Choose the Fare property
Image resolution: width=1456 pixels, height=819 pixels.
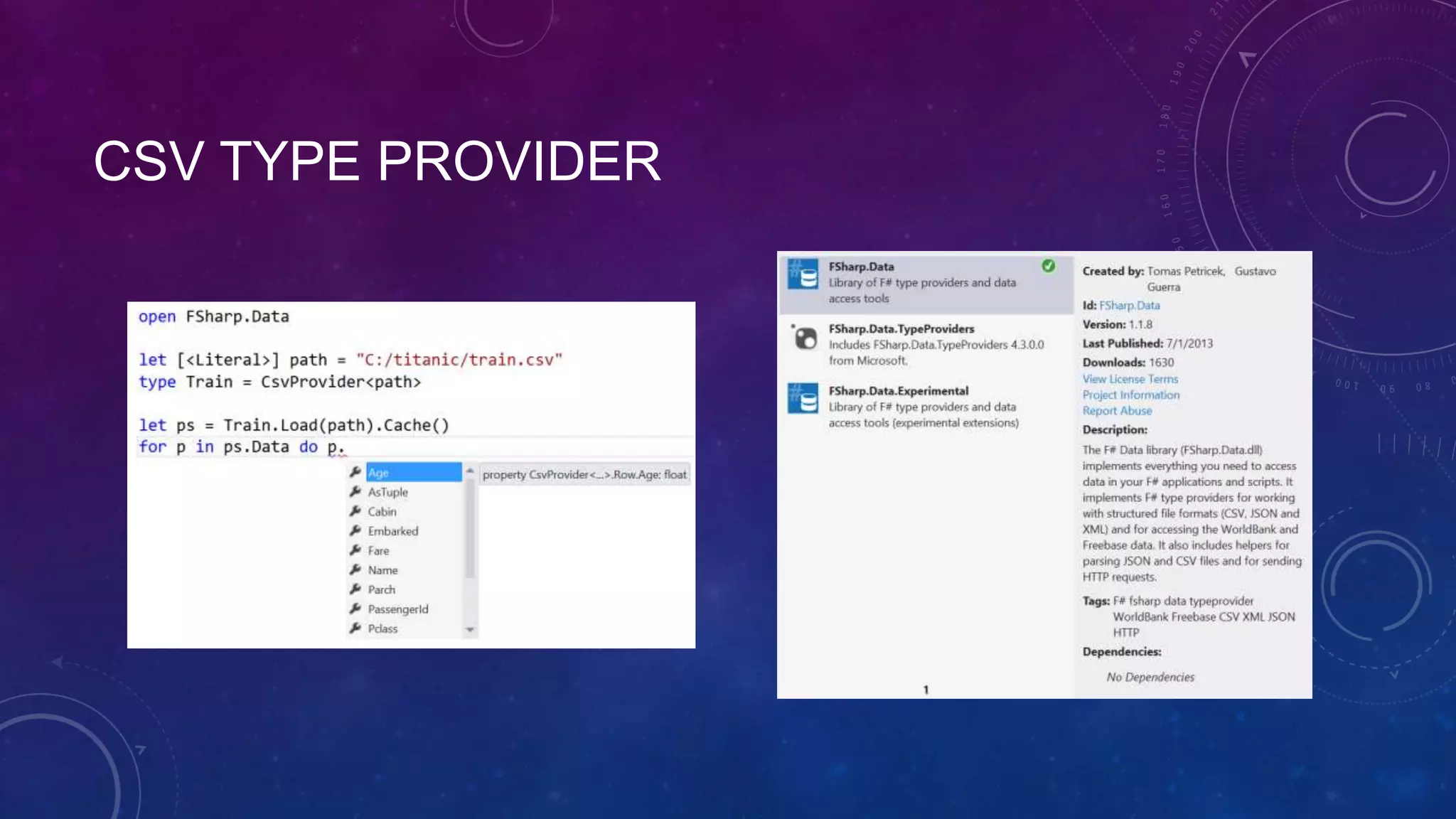pyautogui.click(x=378, y=550)
